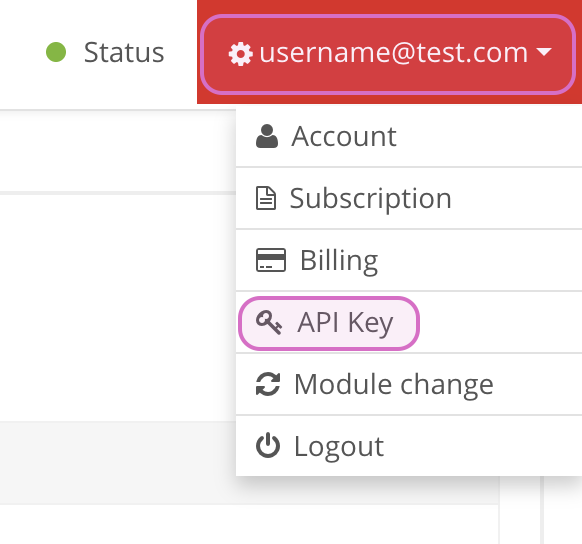Log out via the Logout text
The width and height of the screenshot is (582, 544).
tap(339, 446)
